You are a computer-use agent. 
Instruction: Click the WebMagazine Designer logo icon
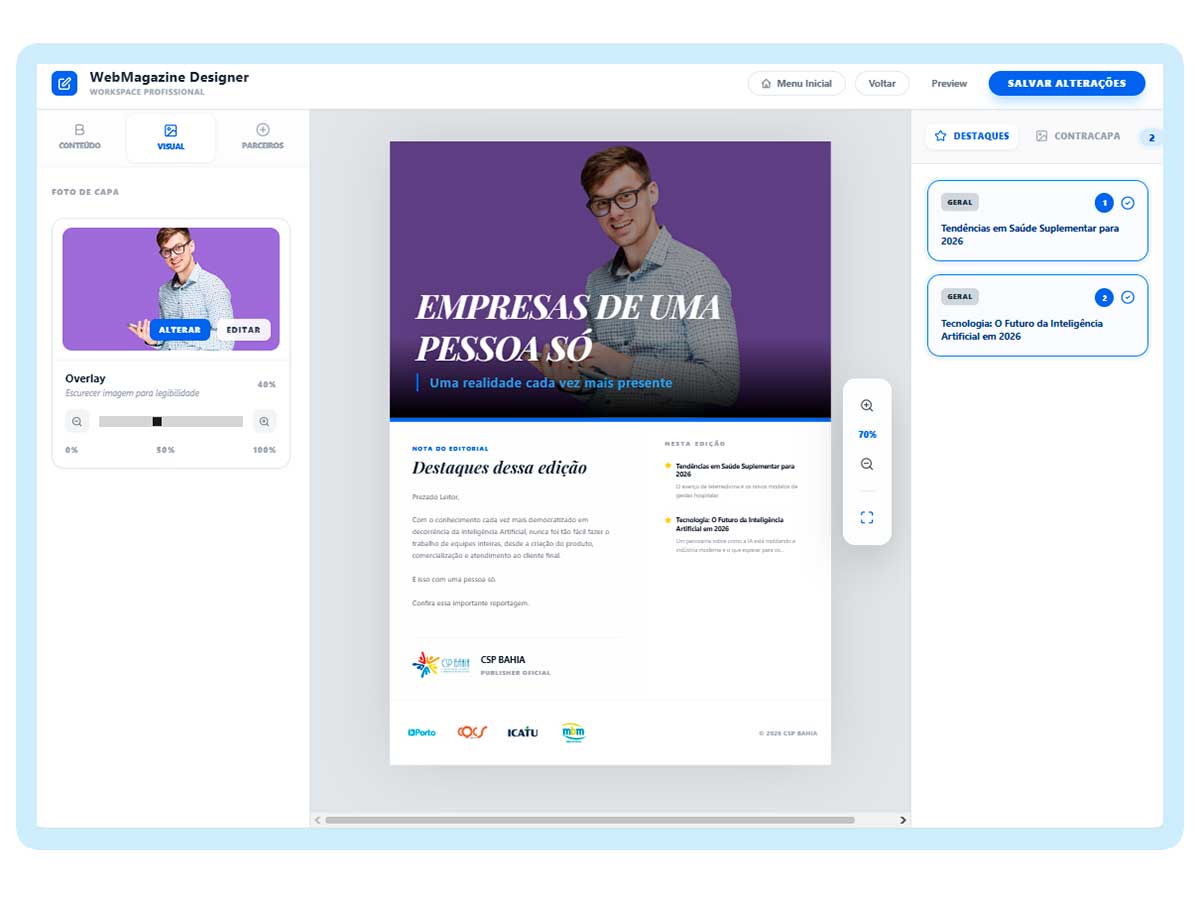pos(64,83)
